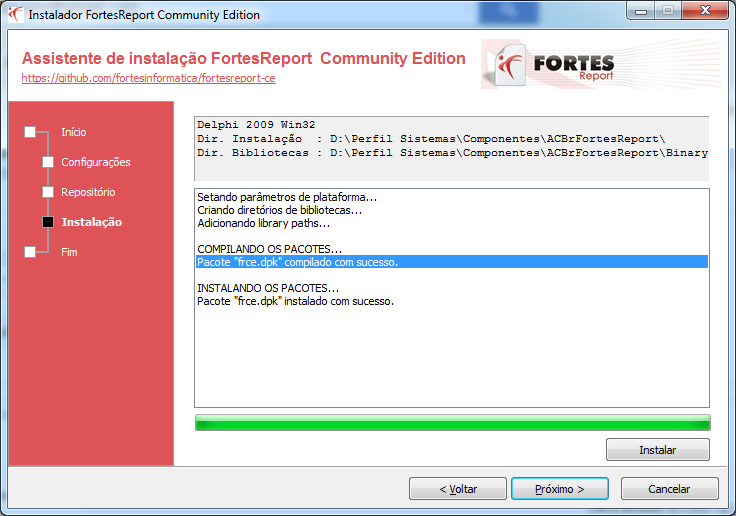Click the Próximo button

(560, 489)
